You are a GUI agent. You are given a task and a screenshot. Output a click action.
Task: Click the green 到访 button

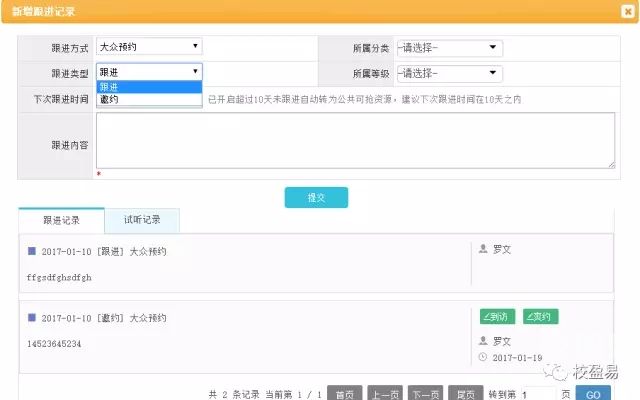(x=497, y=317)
